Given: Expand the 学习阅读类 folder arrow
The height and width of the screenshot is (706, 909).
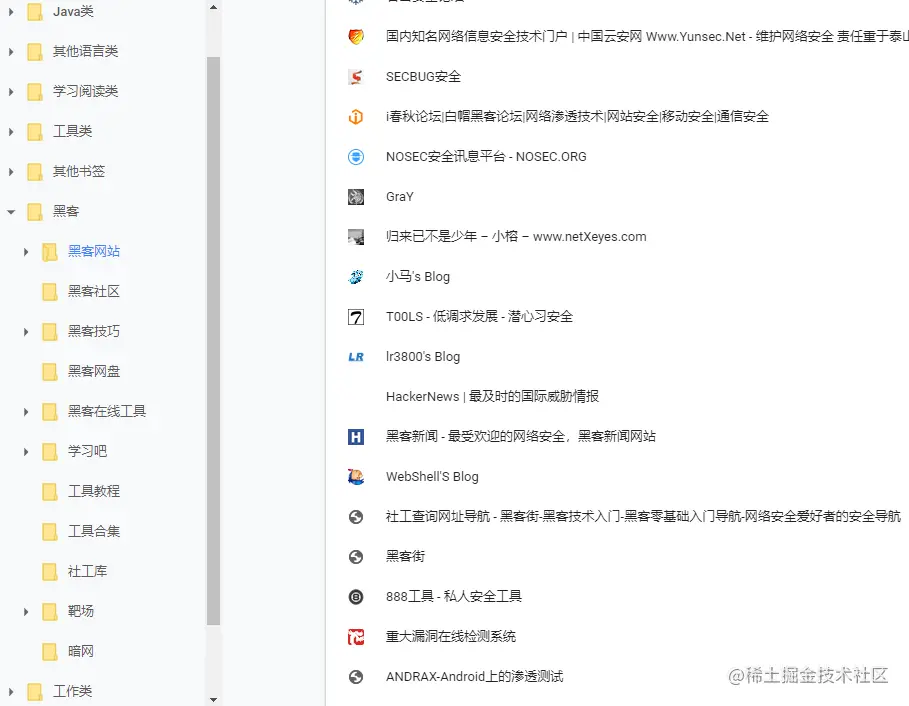Looking at the screenshot, I should click(x=11, y=92).
